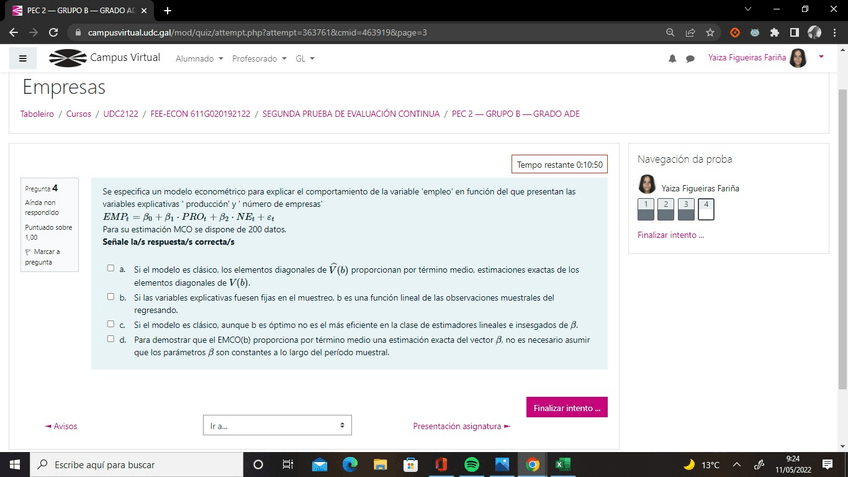Open the tab search chevron in Chrome
This screenshot has height=477, width=848.
point(748,9)
